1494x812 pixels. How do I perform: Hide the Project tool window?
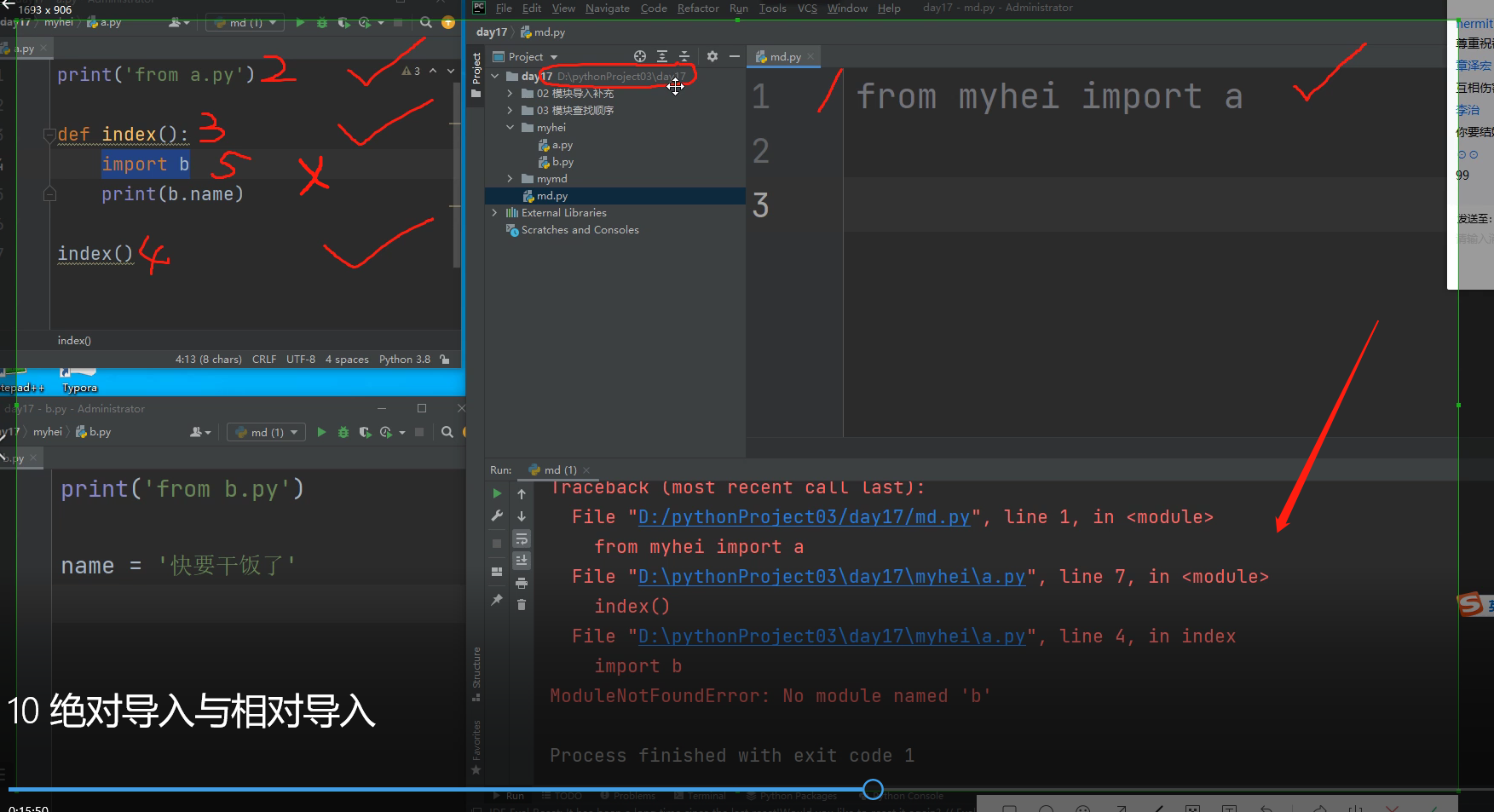click(734, 56)
